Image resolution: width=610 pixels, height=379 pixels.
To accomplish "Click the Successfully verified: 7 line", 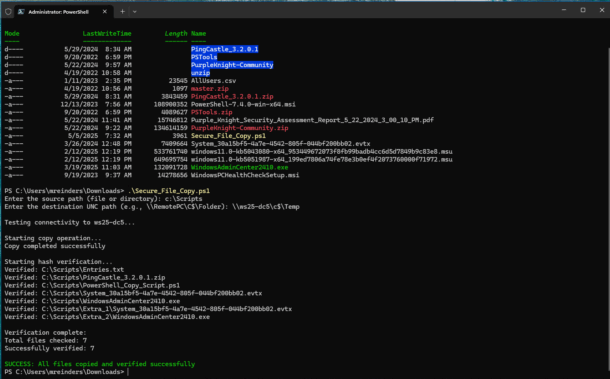I will coord(49,348).
